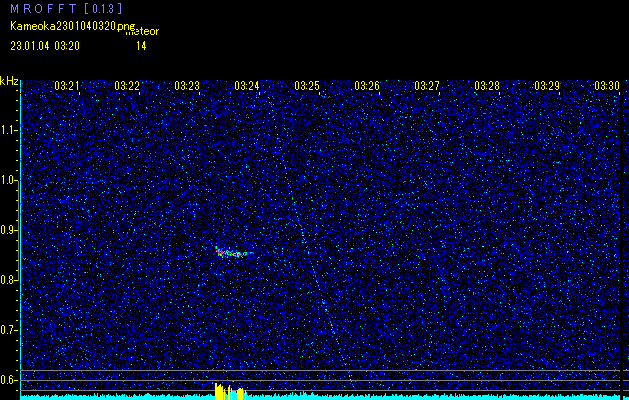Click the date text 23.01.04 03:20
Viewport: 629px width, 400px height.
tap(45, 46)
